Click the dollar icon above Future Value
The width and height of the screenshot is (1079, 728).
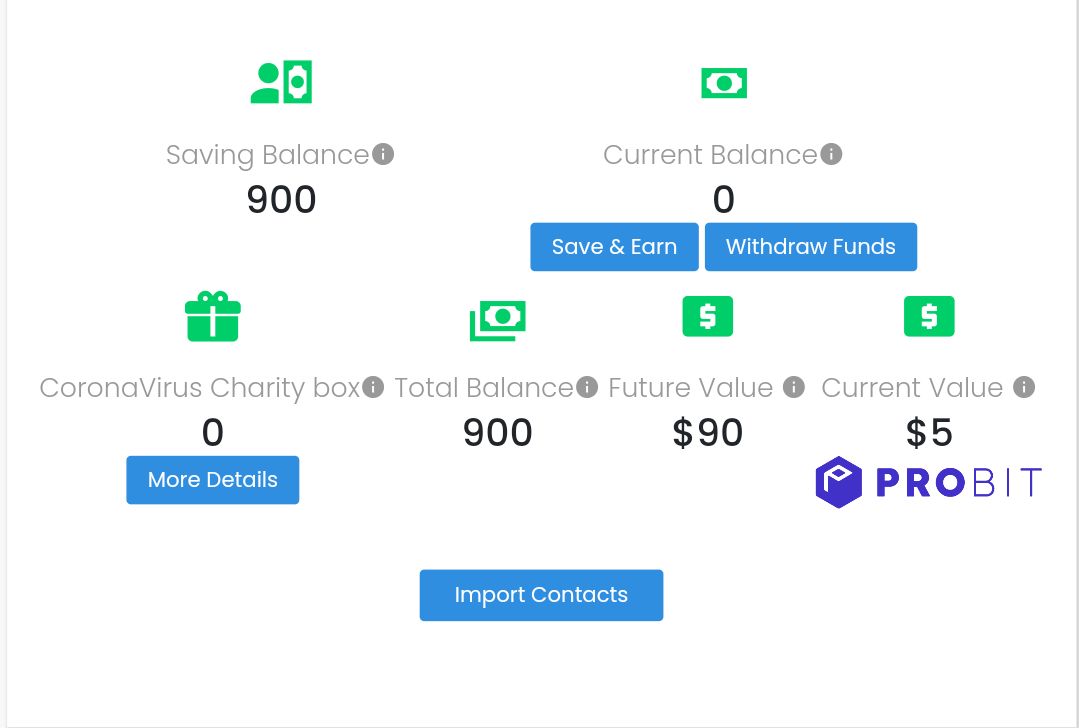coord(707,317)
